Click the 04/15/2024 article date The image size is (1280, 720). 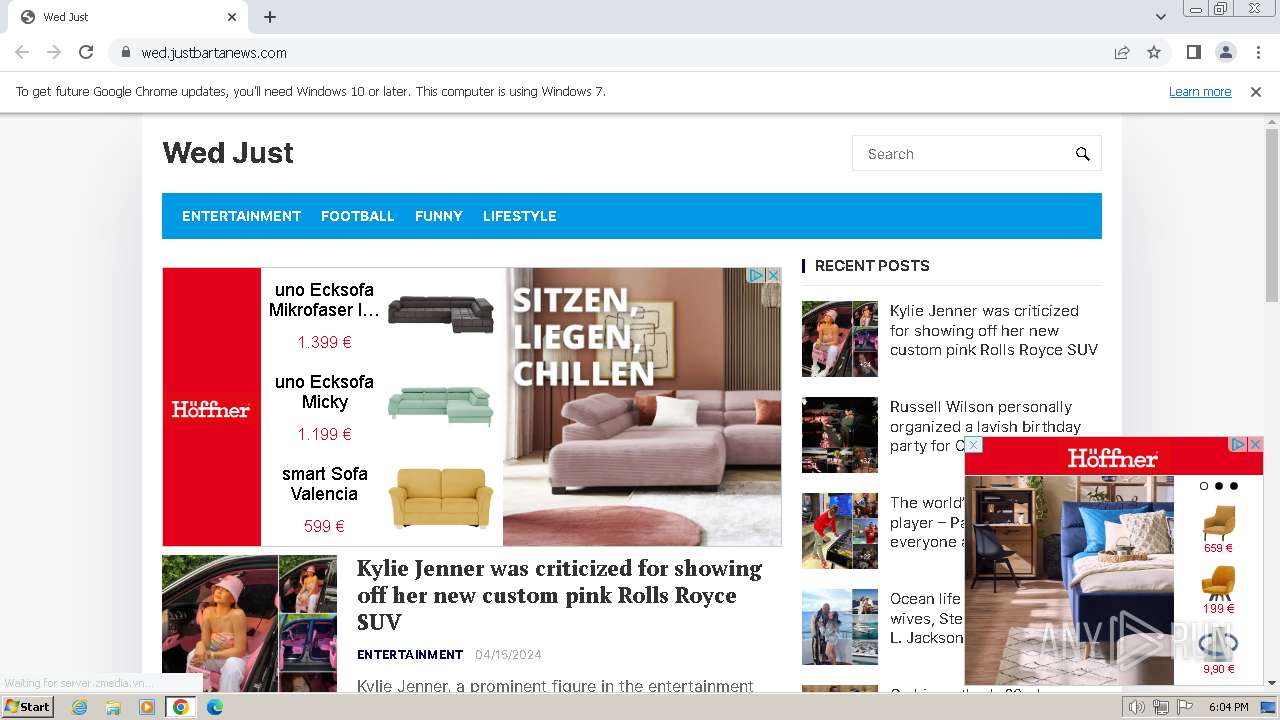(508, 655)
